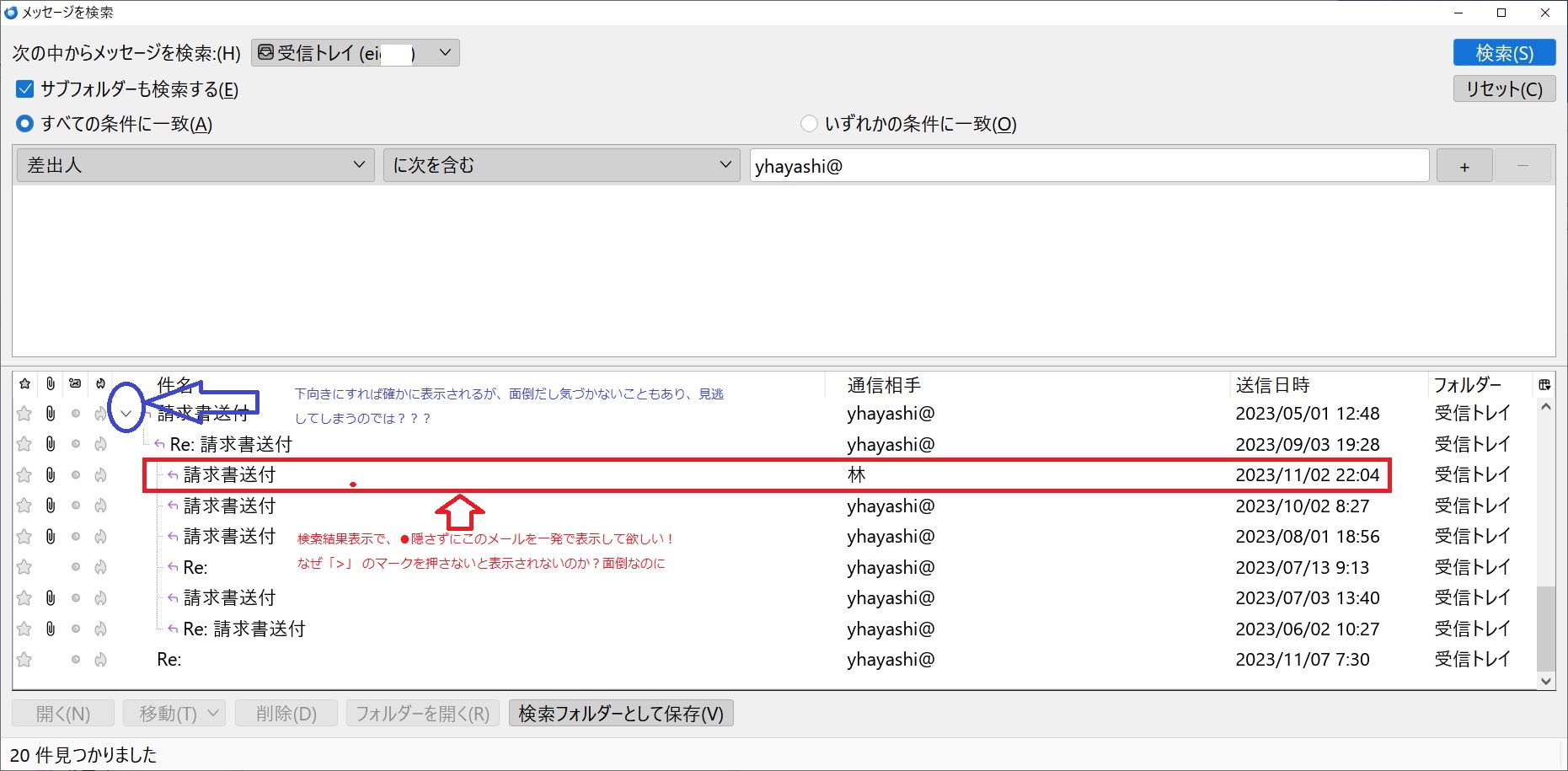Open the 差出人 search field dropdown
Viewport: 1568px width, 771px height.
click(x=195, y=165)
